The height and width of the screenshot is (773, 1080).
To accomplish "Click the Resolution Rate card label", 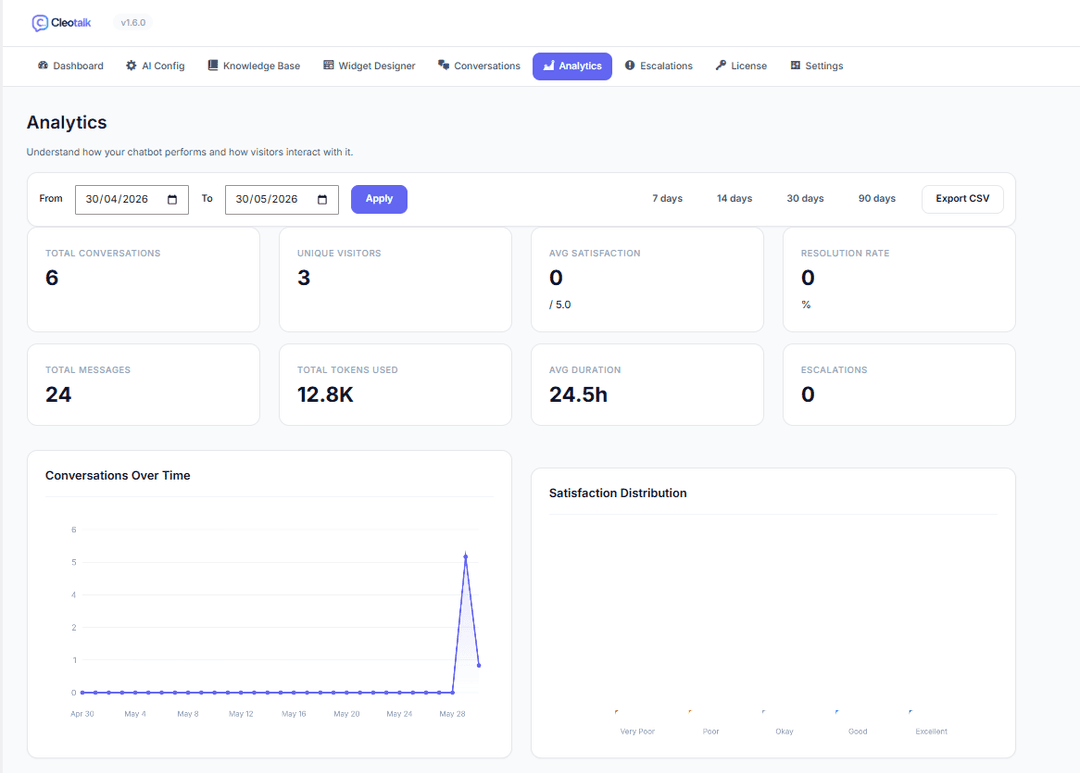I will tap(845, 254).
